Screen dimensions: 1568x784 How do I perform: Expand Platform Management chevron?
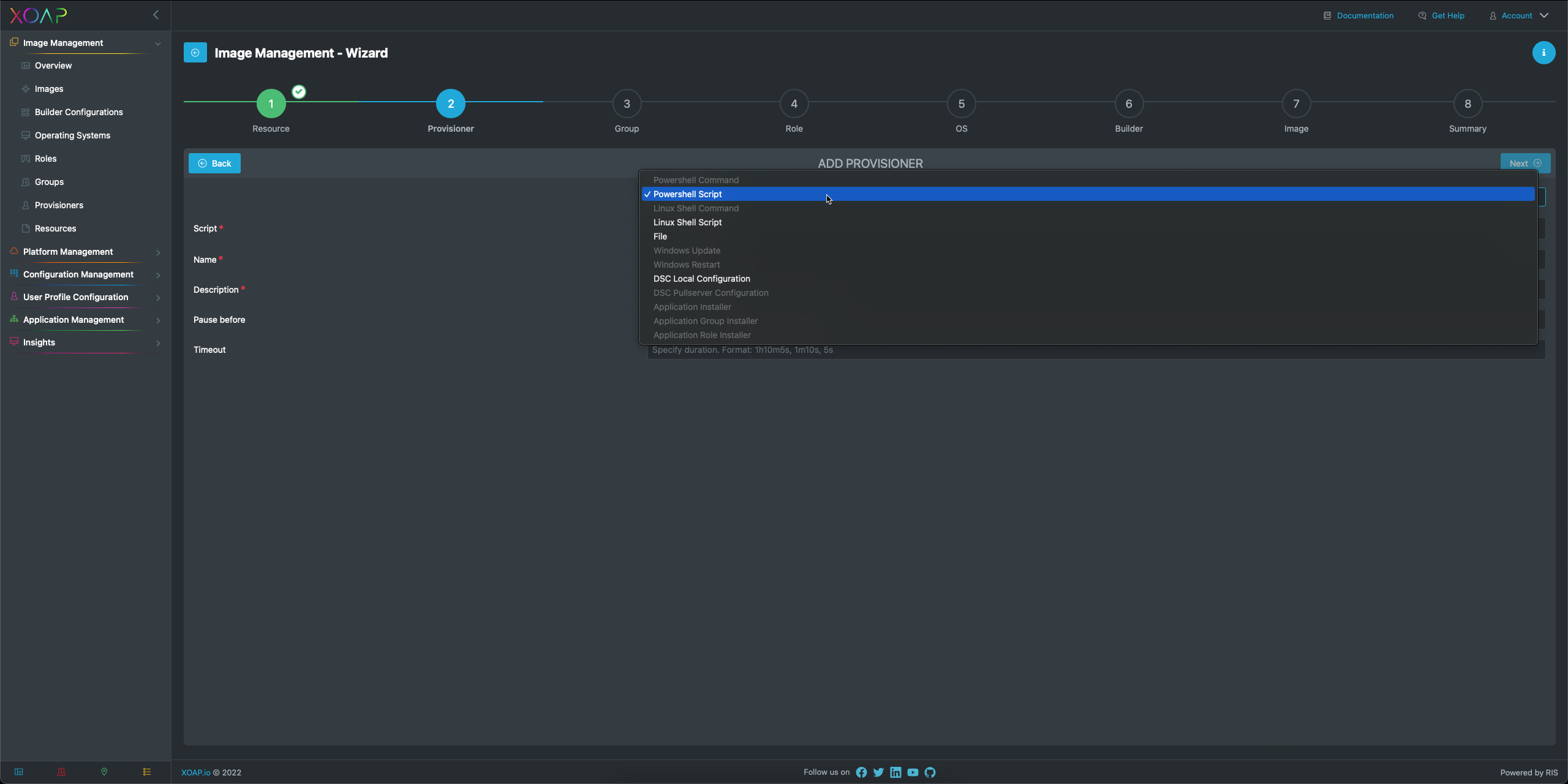tap(158, 252)
